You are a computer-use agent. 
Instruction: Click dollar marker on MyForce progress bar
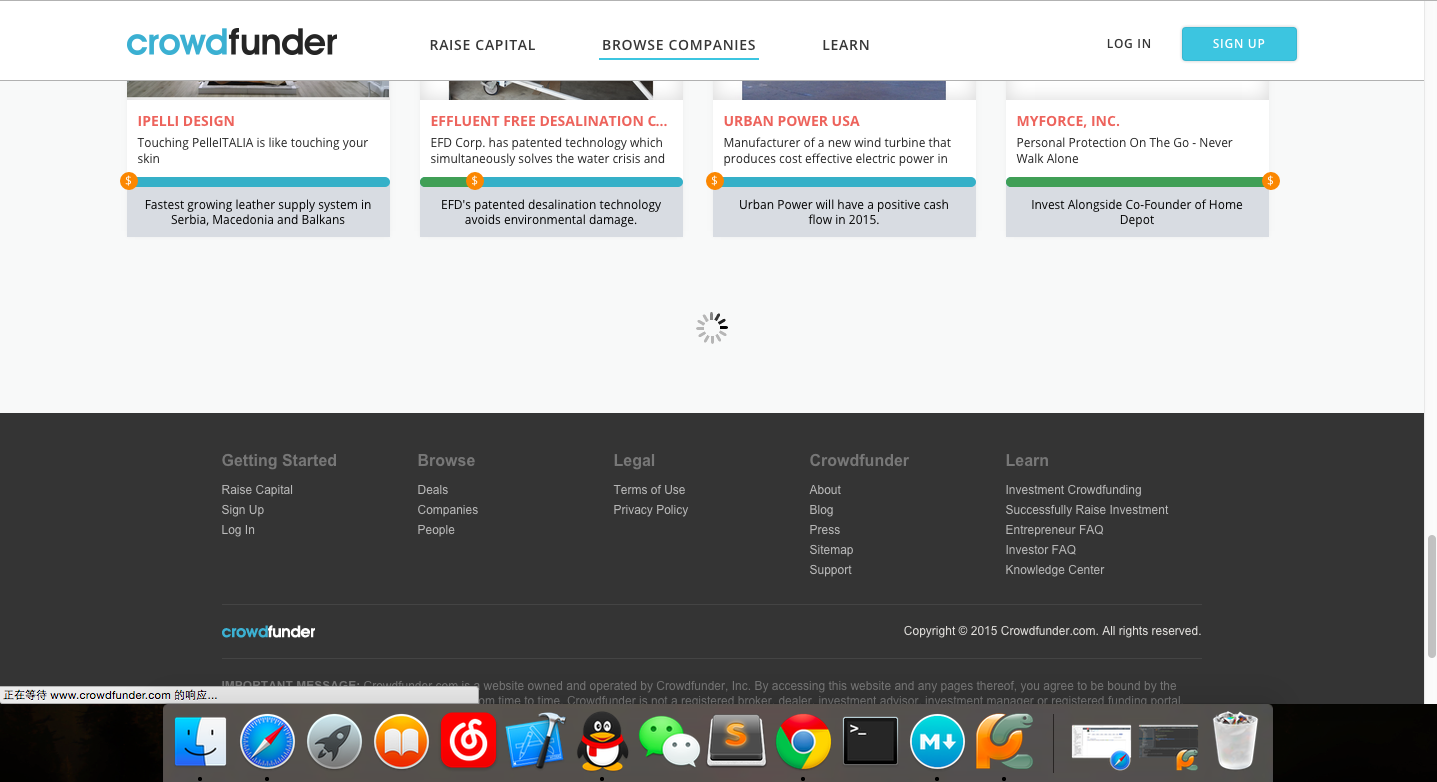[1270, 181]
